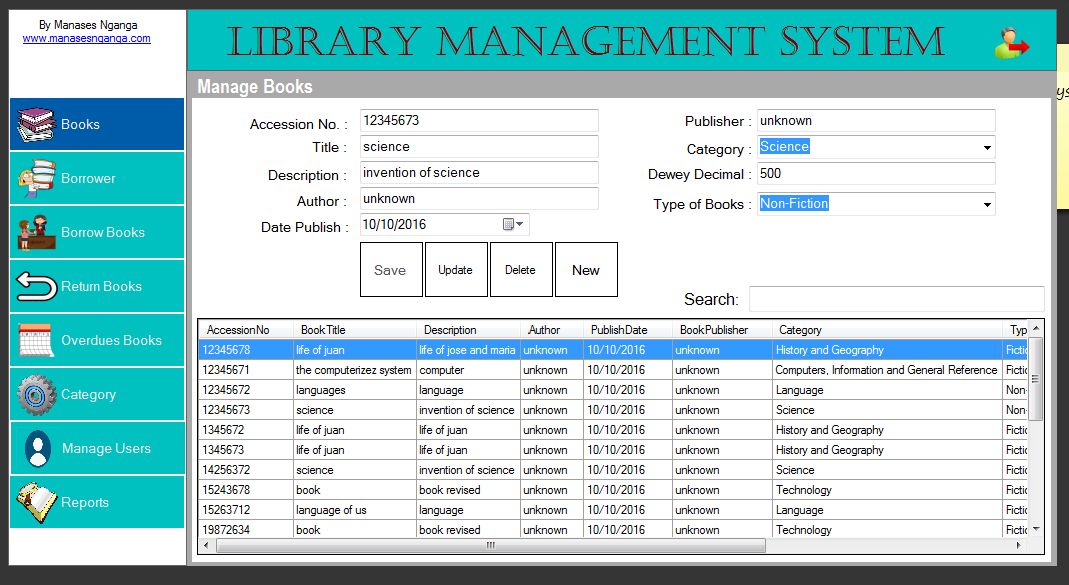Click the Reports notebook icon
Image resolution: width=1069 pixels, height=585 pixels.
[x=36, y=502]
